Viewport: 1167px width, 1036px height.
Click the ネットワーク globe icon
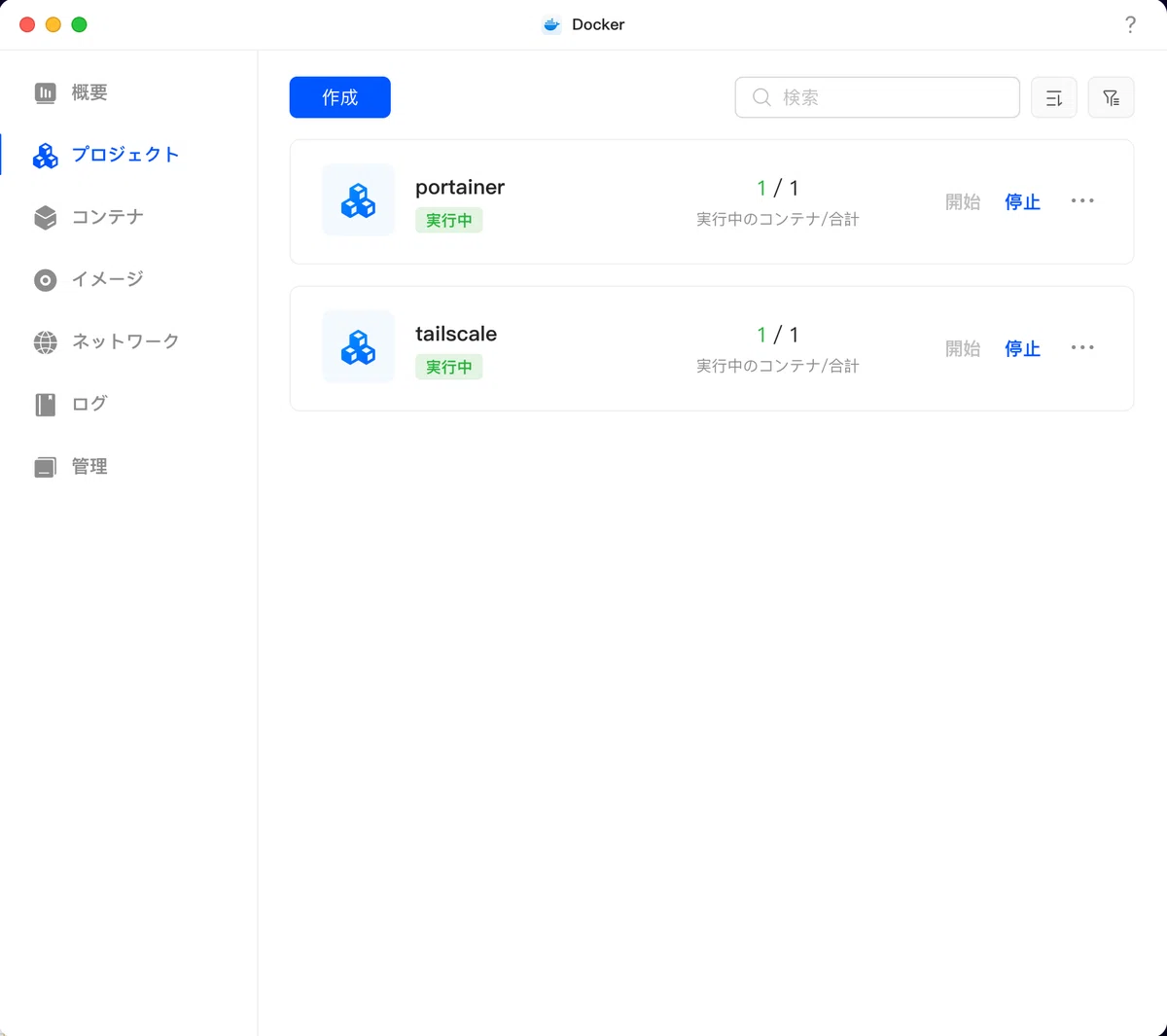(x=46, y=342)
